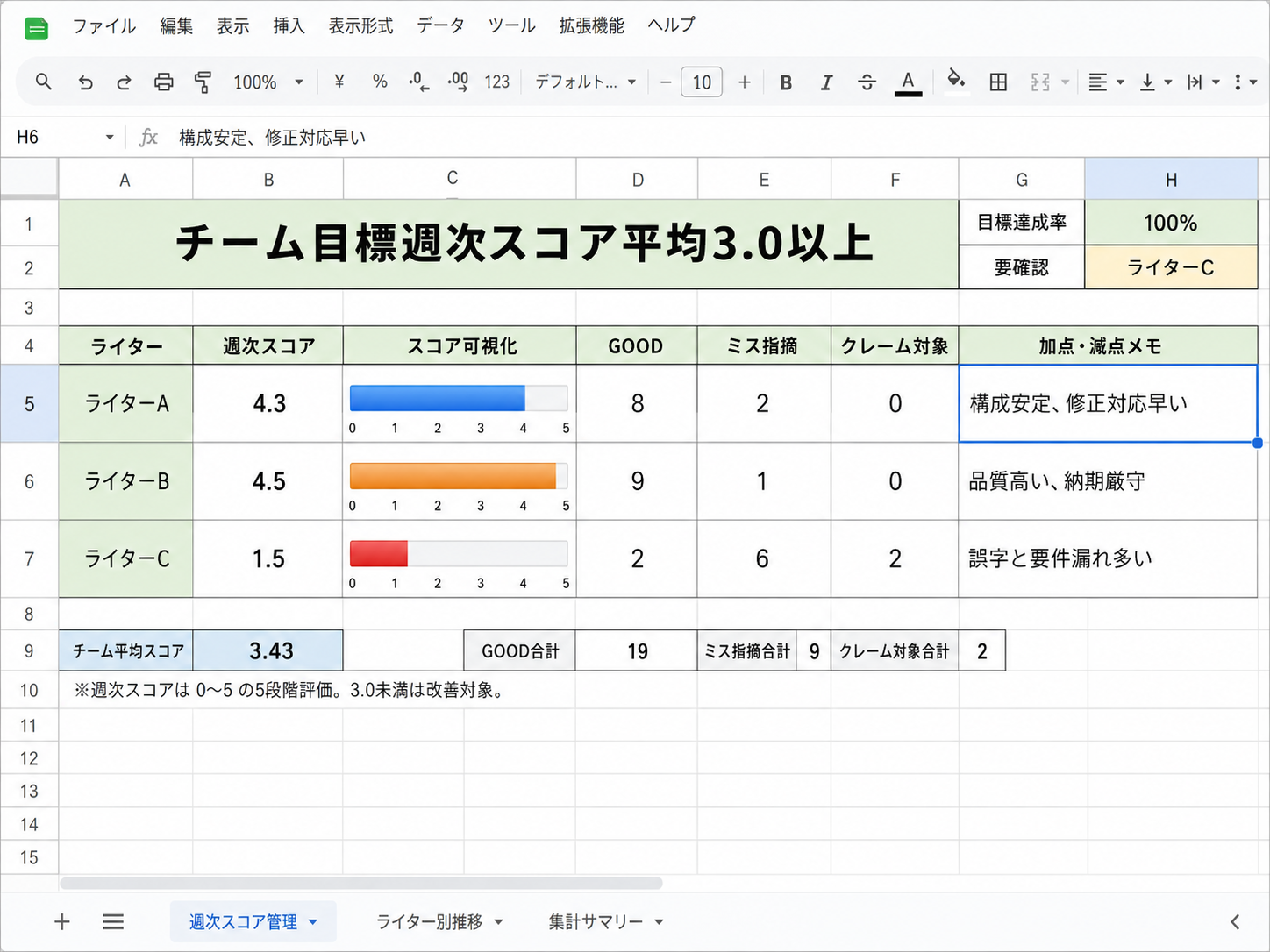Click the horizontal scrollbar
Image resolution: width=1270 pixels, height=952 pixels.
click(x=360, y=883)
